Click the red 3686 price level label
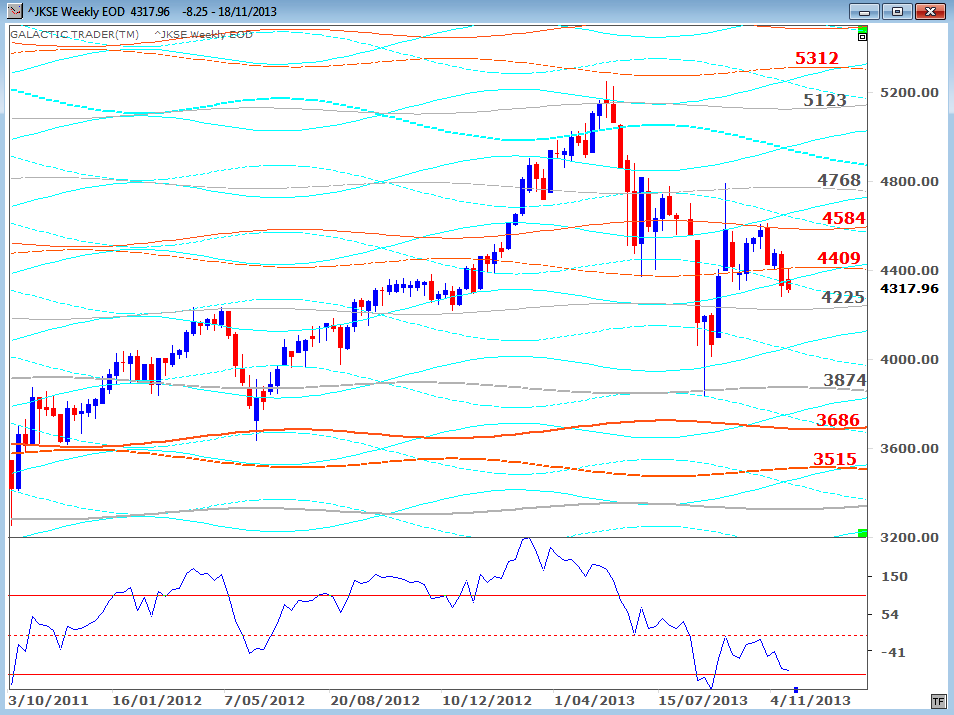This screenshot has height=715, width=954. (x=838, y=420)
